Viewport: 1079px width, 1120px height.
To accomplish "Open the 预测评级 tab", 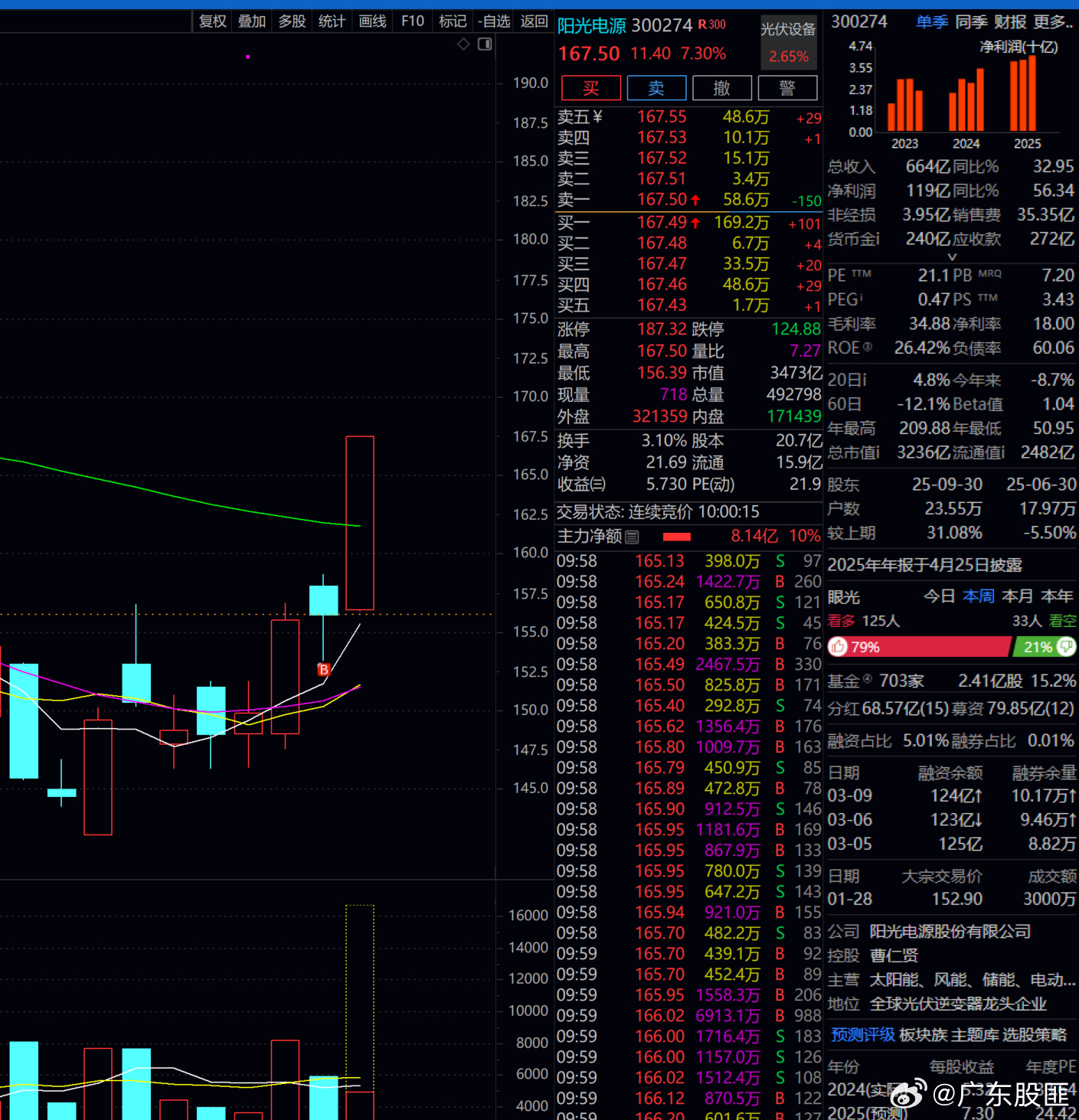I will click(x=863, y=1035).
